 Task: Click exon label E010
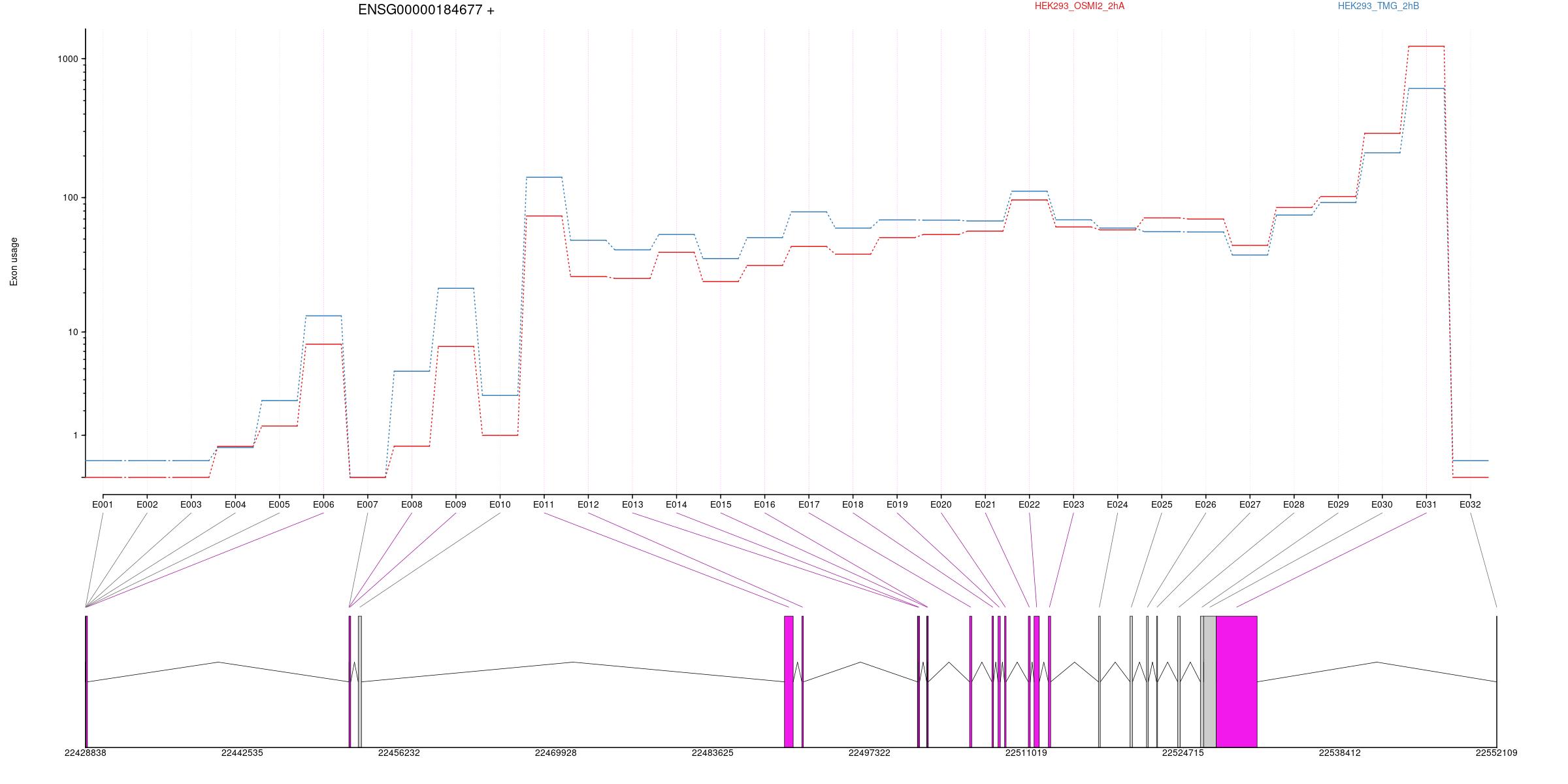tap(500, 504)
